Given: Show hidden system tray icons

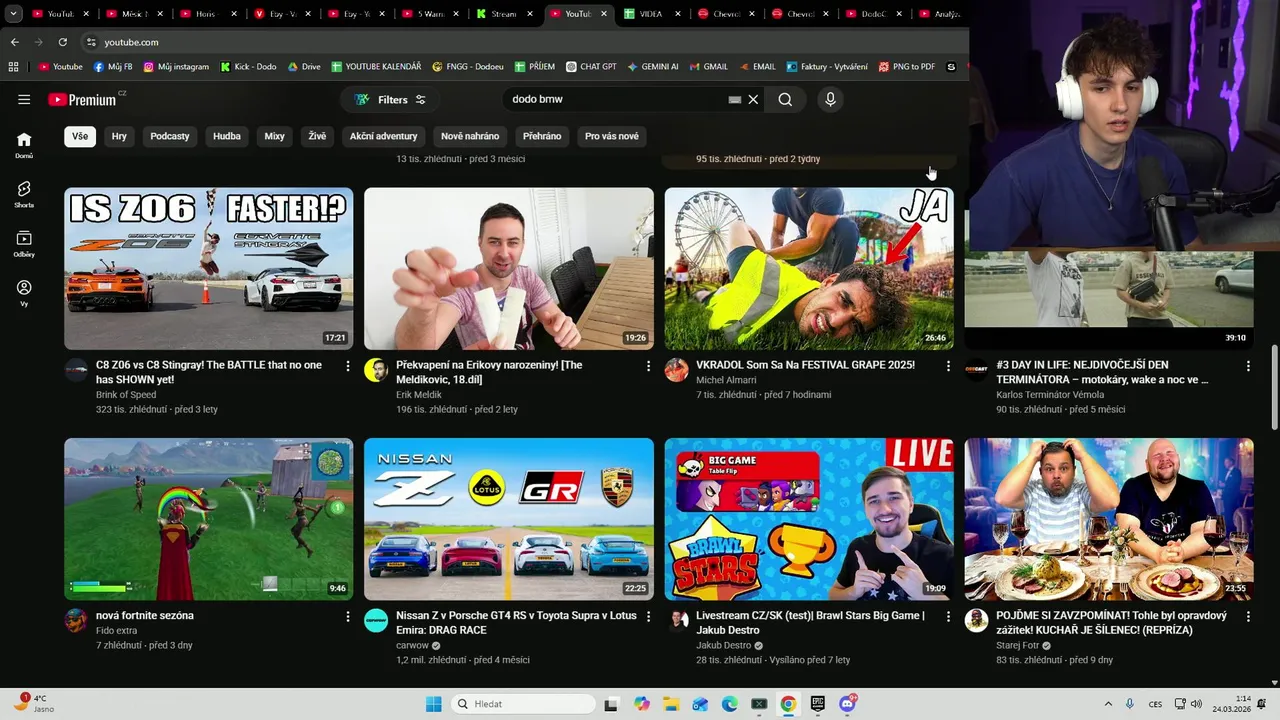Looking at the screenshot, I should pos(1108,704).
